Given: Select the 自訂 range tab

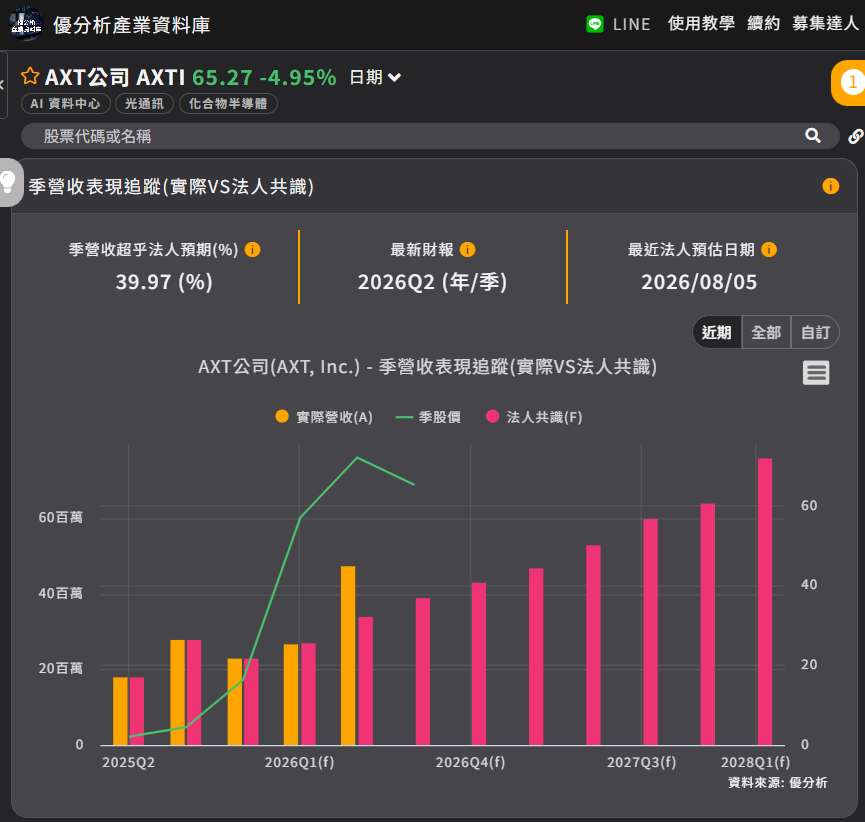Looking at the screenshot, I should click(x=815, y=332).
